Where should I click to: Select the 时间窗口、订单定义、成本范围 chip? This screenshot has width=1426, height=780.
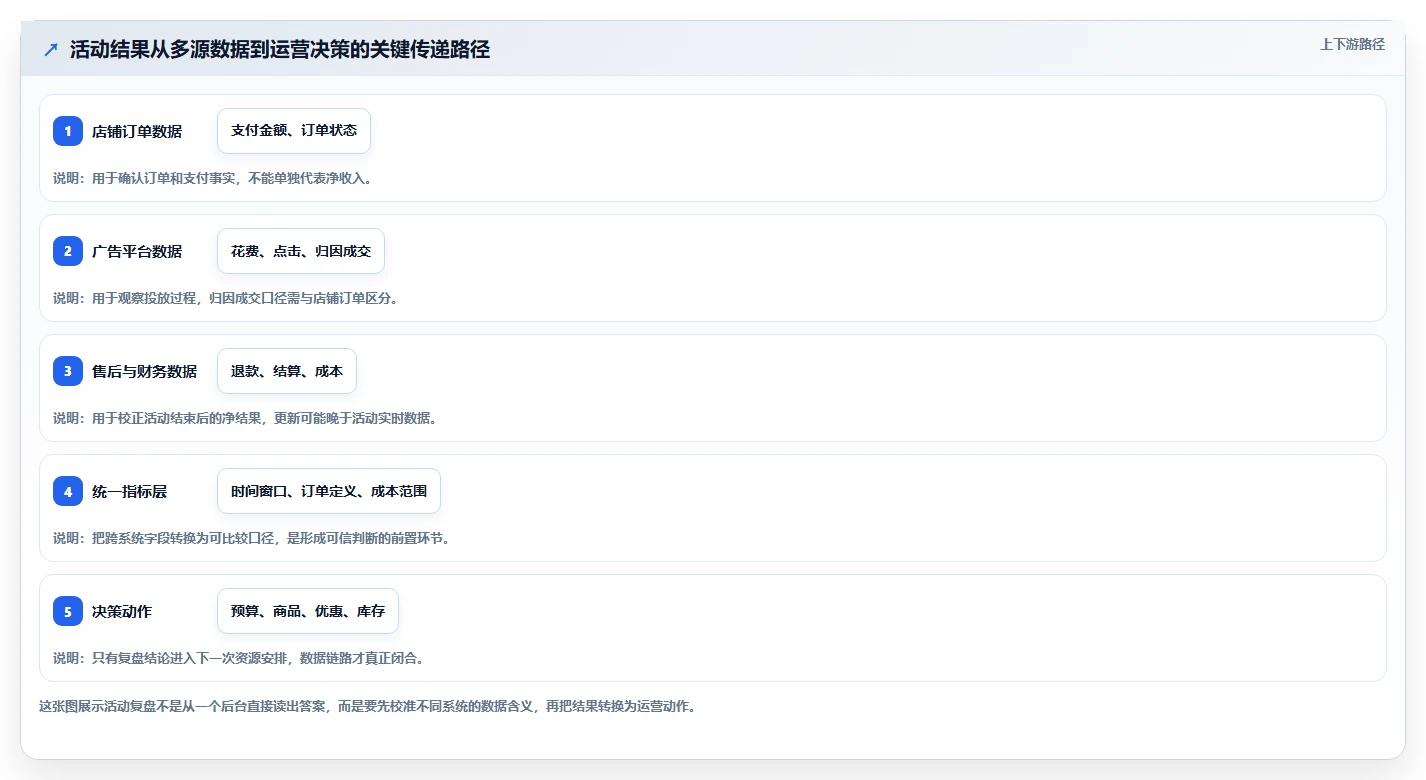pos(329,491)
